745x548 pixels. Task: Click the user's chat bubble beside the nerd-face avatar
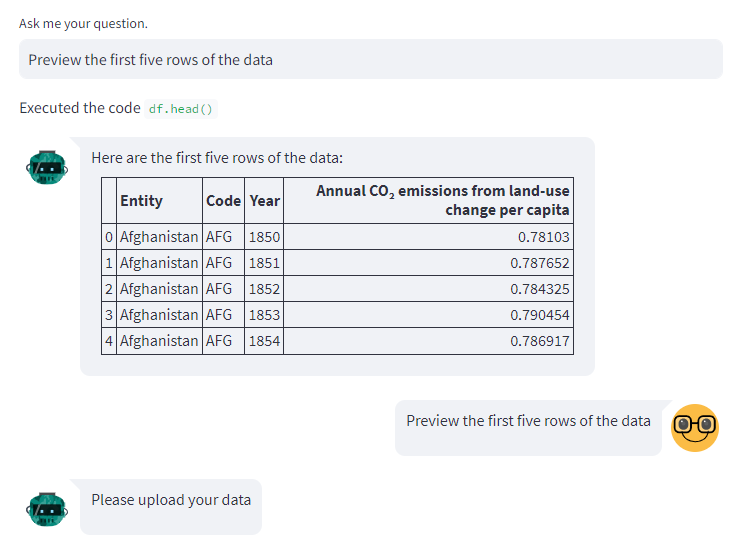528,421
